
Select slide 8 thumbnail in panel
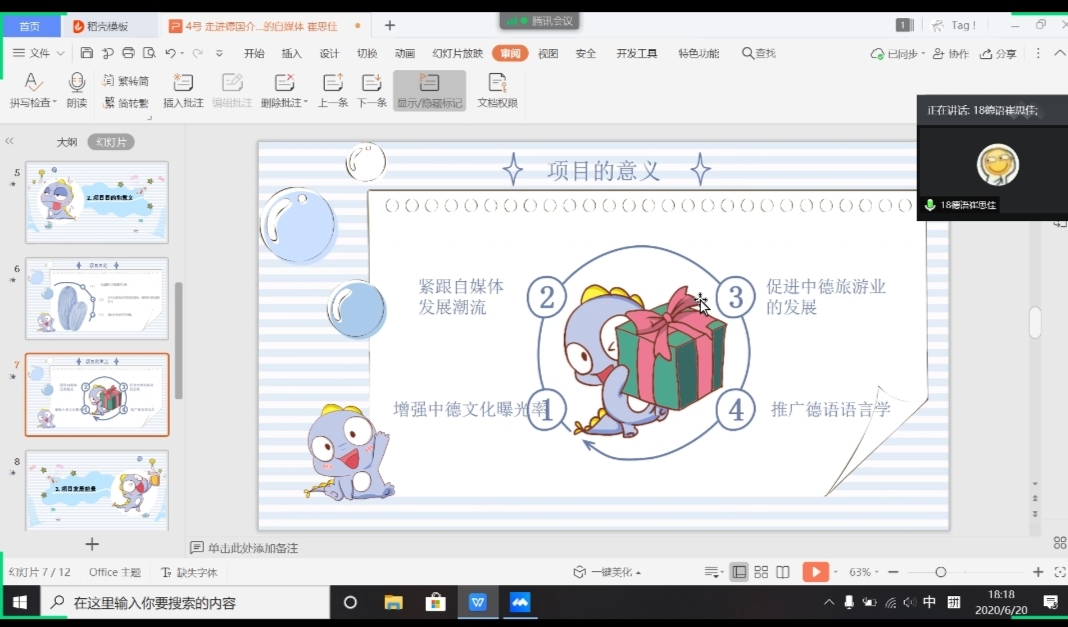click(97, 490)
